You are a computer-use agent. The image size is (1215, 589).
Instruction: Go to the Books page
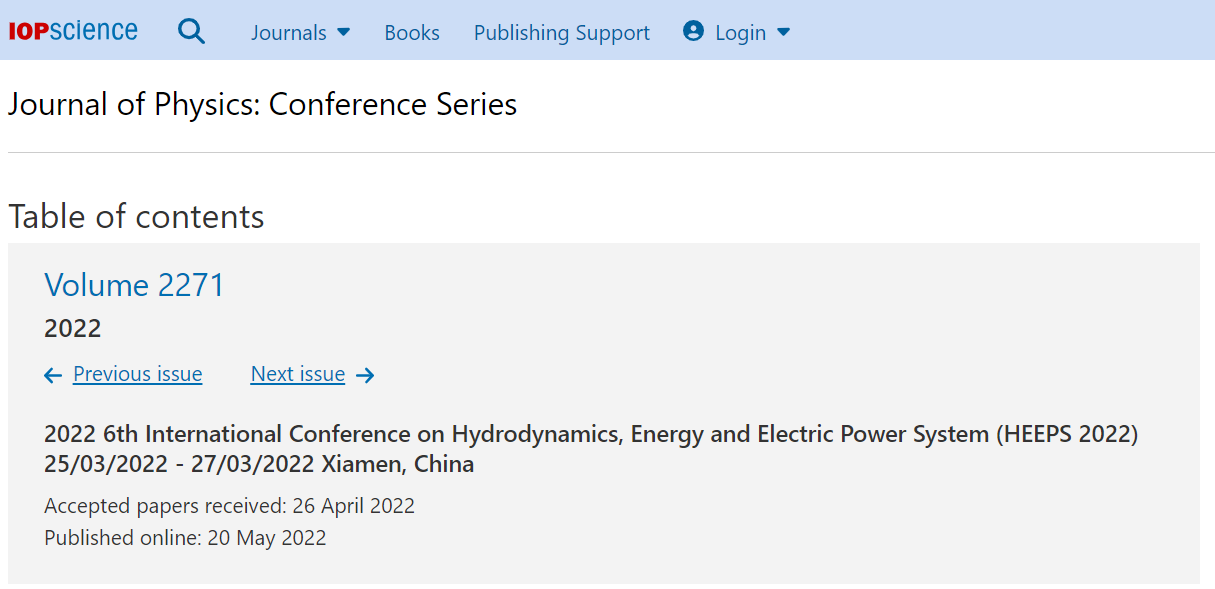412,33
